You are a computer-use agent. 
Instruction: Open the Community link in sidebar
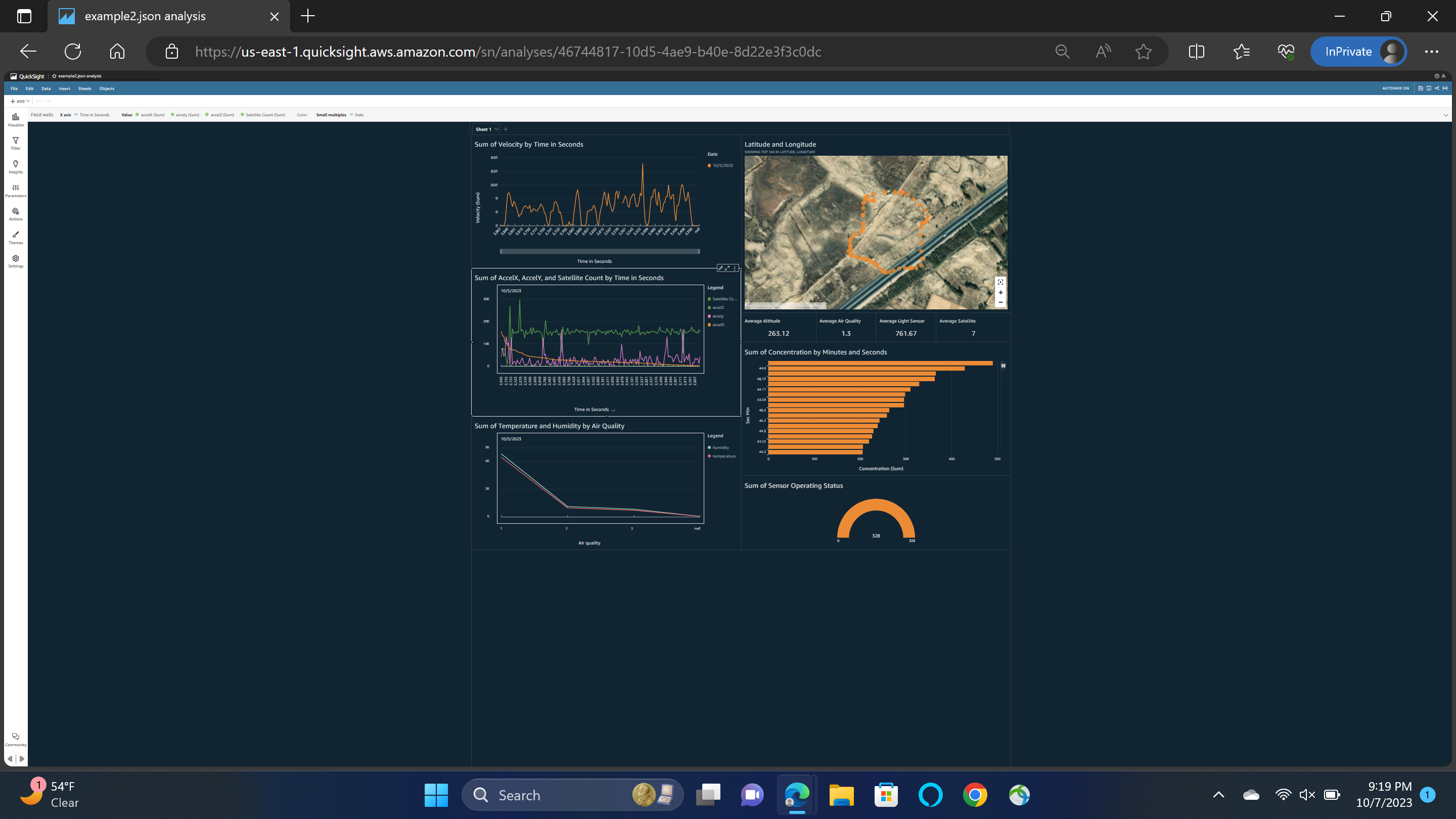(x=15, y=739)
